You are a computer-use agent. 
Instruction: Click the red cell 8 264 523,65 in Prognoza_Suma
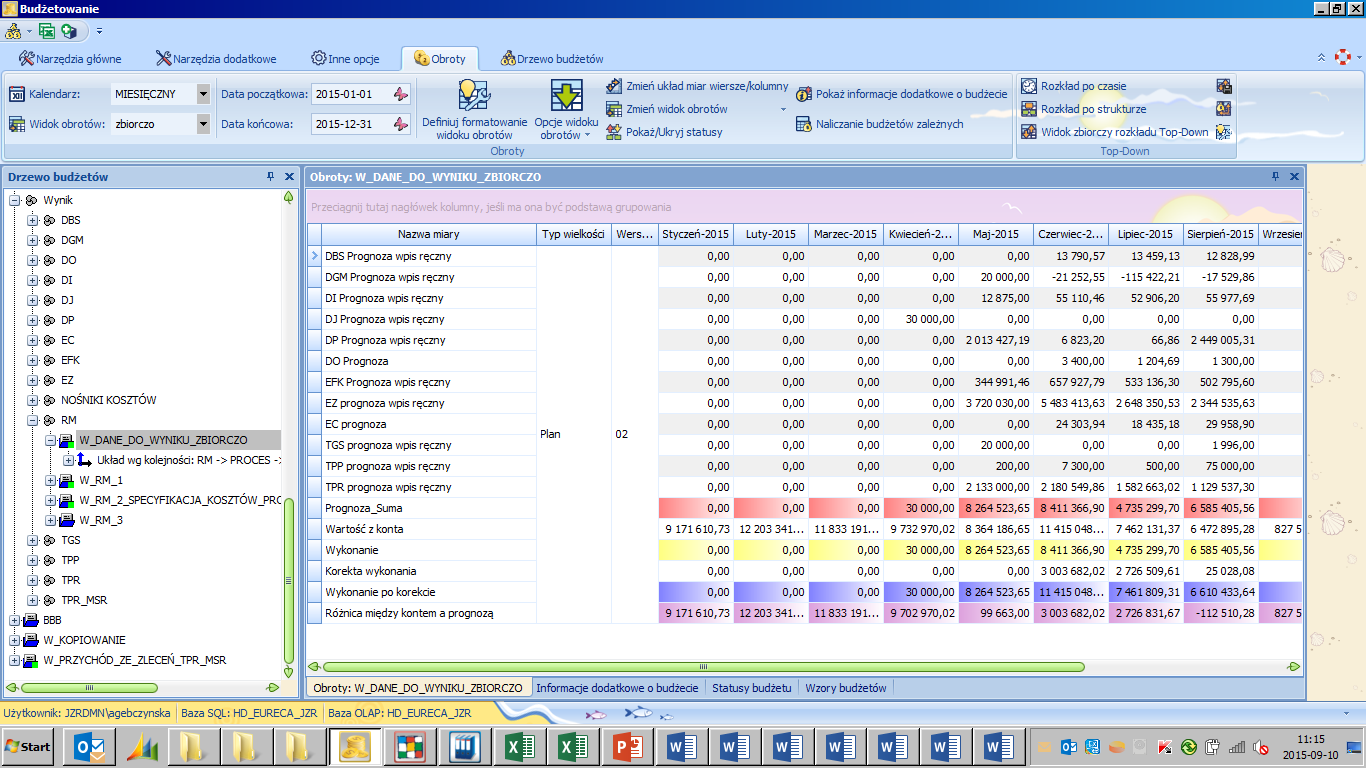(x=996, y=508)
